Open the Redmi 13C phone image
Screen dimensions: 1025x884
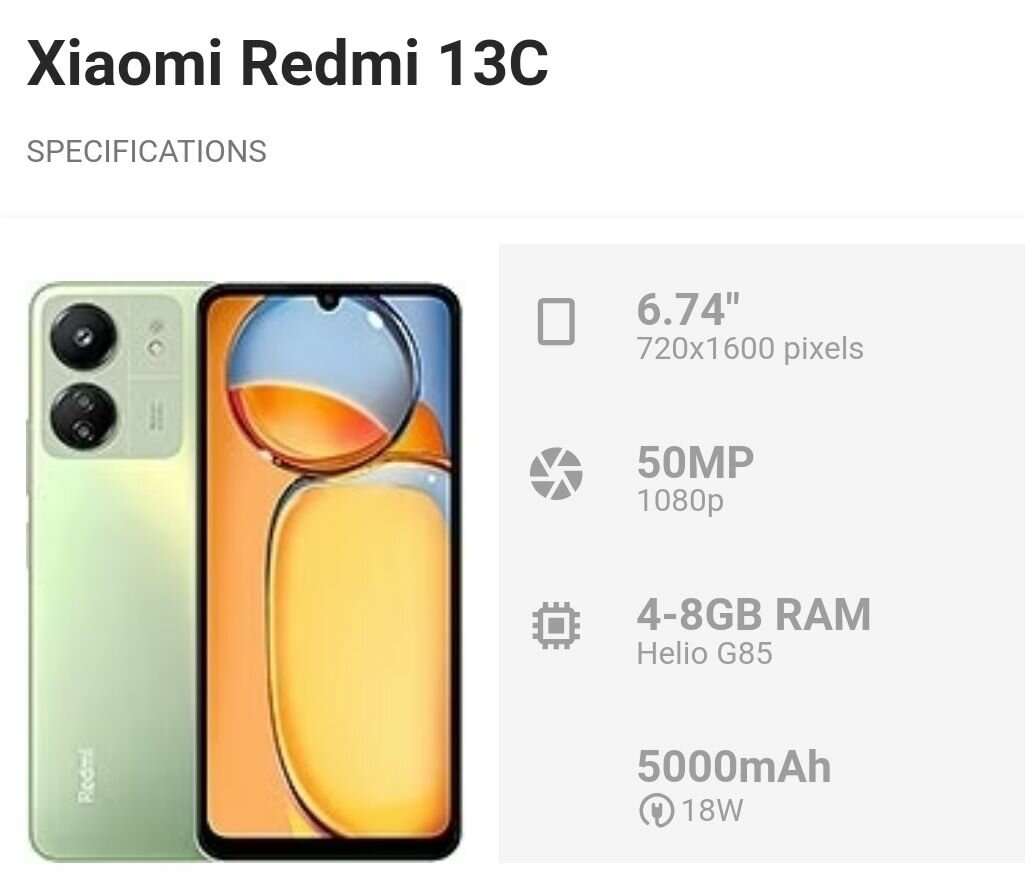(245, 572)
